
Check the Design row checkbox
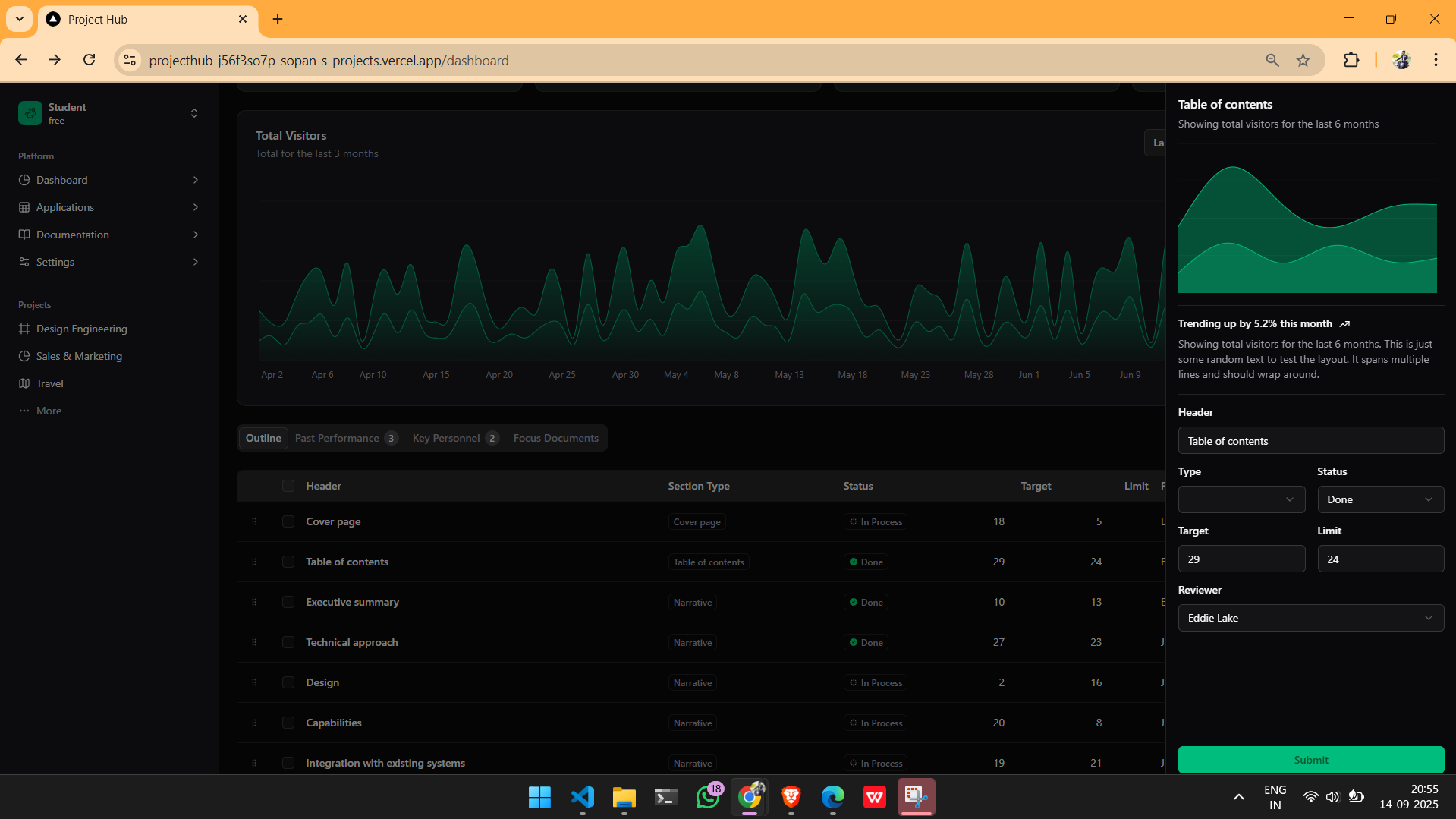pyautogui.click(x=288, y=682)
